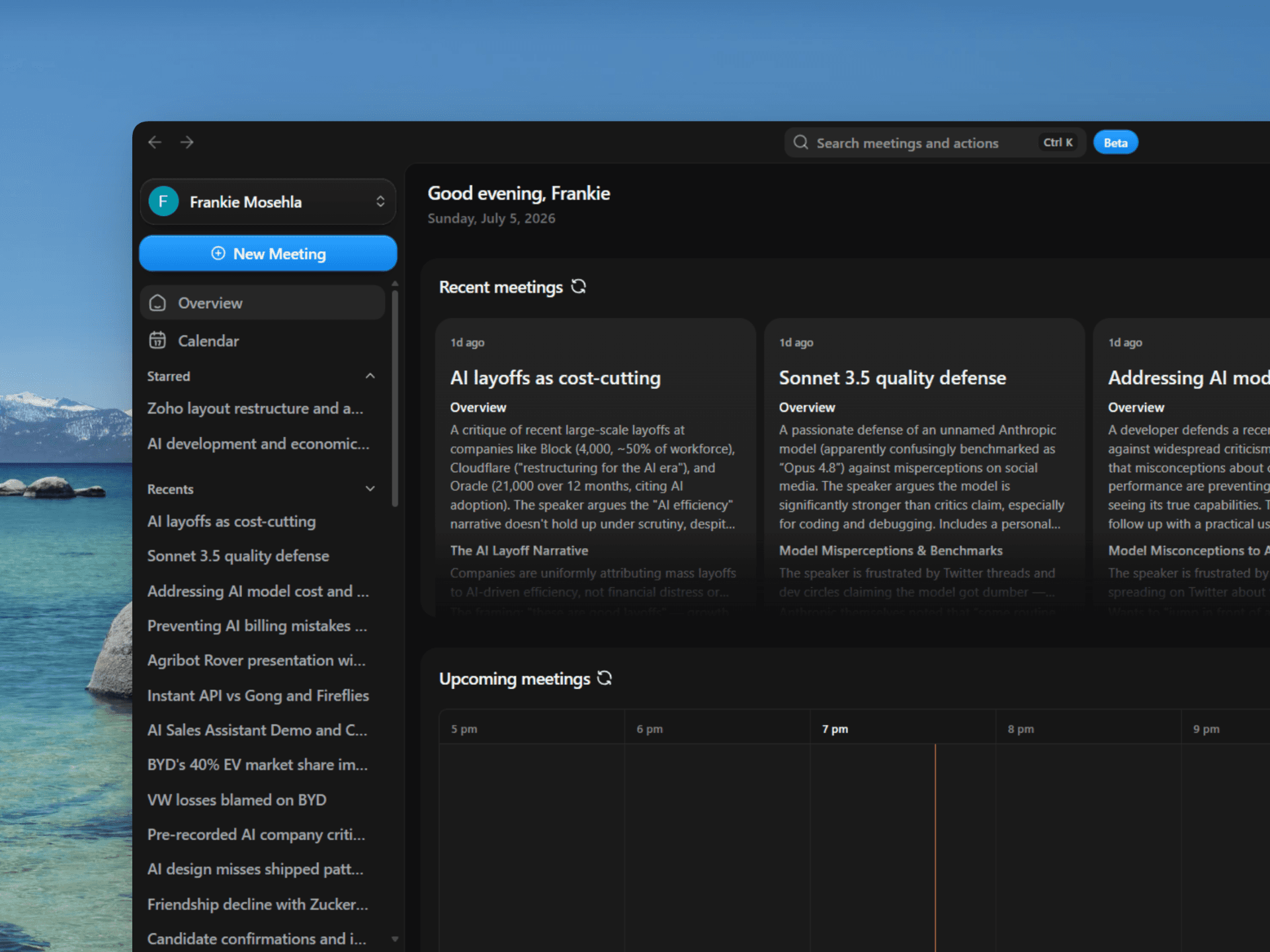This screenshot has height=952, width=1270.
Task: Open Addressing AI model cost in Recents
Action: click(258, 591)
